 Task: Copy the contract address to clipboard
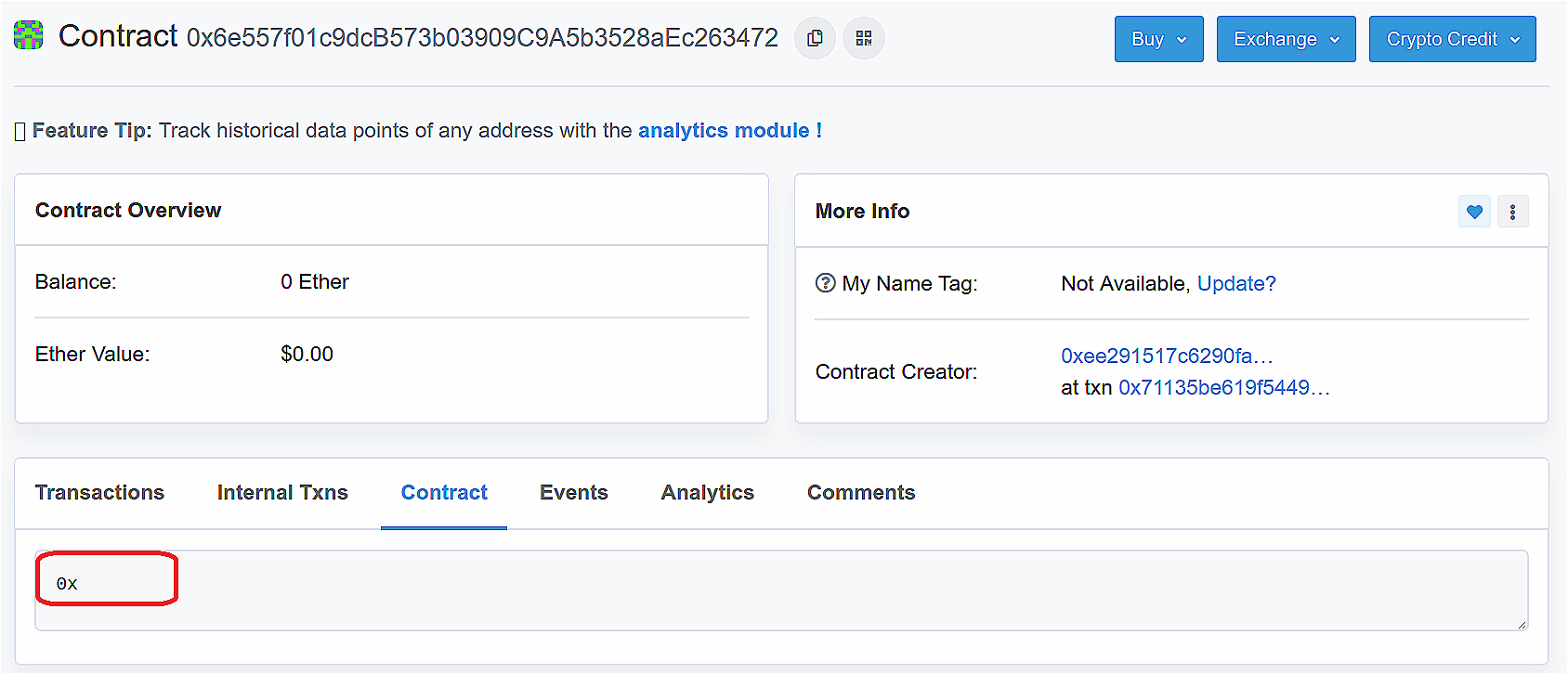click(816, 38)
